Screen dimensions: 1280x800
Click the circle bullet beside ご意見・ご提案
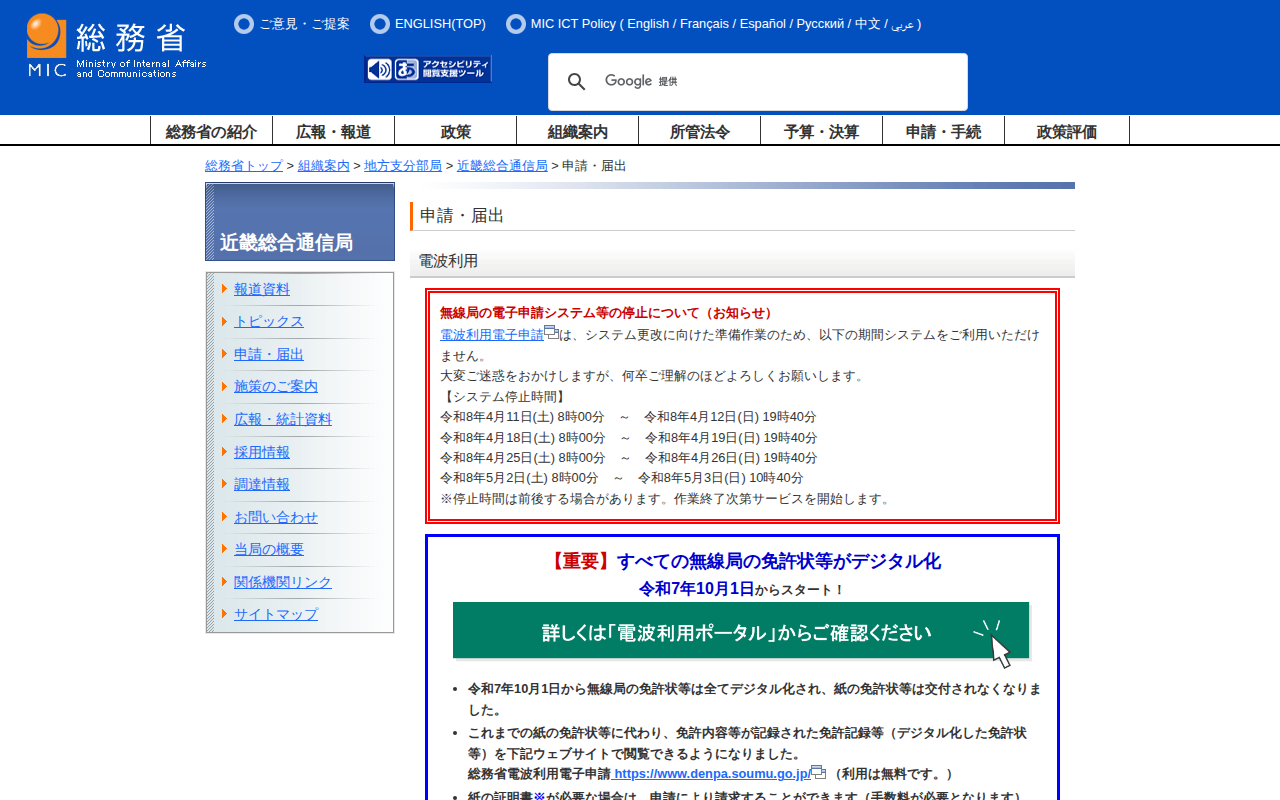pyautogui.click(x=244, y=24)
